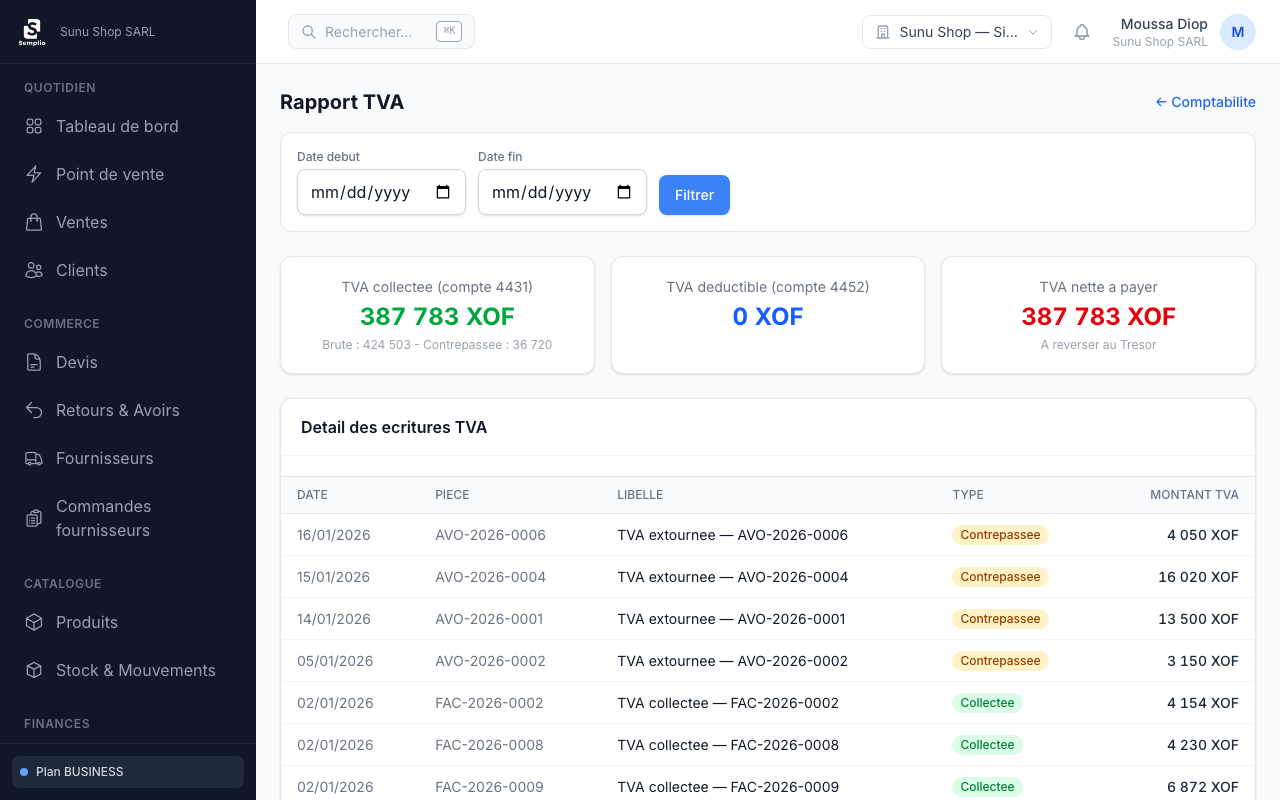Click the Plan BUSINESS badge
This screenshot has height=800, width=1280.
click(x=128, y=772)
